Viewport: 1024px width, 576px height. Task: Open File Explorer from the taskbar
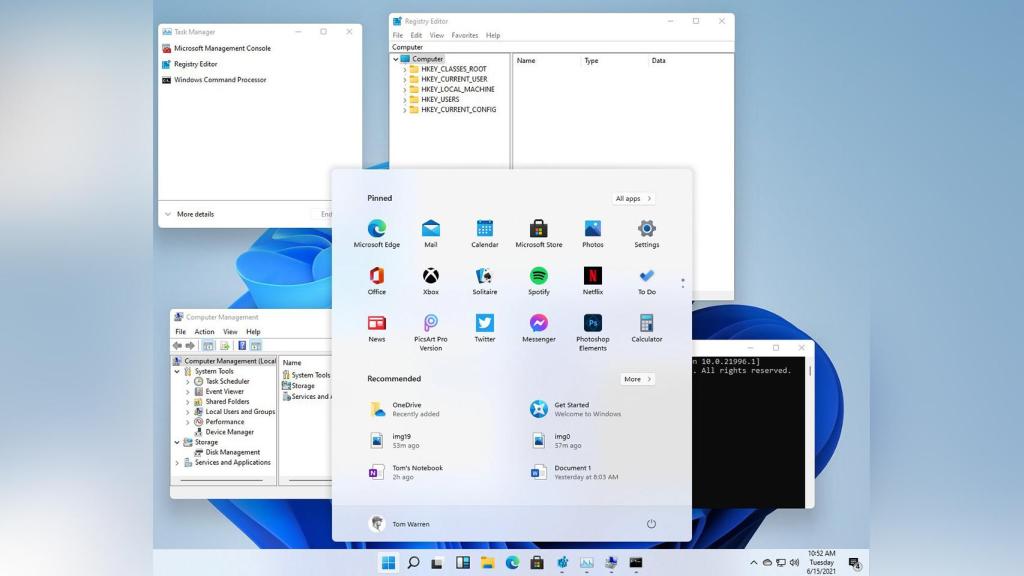[x=488, y=562]
